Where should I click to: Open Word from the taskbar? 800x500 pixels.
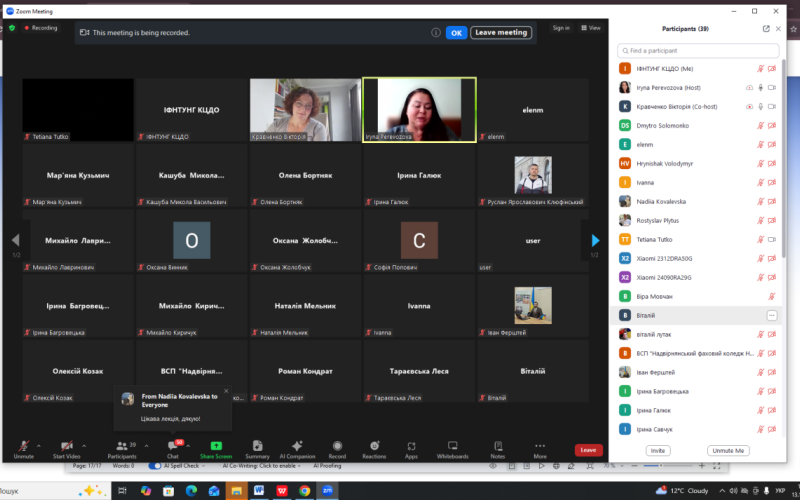(x=259, y=491)
